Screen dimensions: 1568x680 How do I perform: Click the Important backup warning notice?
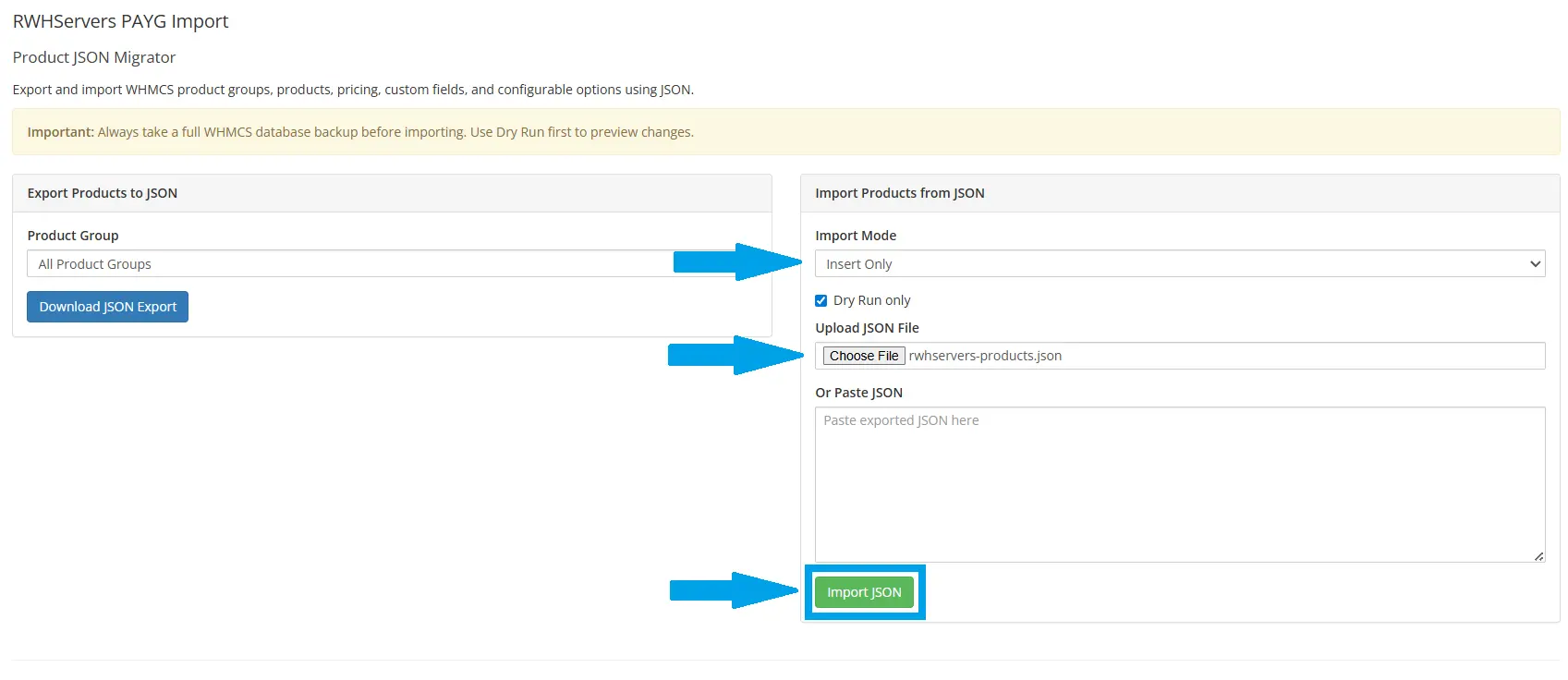[x=785, y=132]
